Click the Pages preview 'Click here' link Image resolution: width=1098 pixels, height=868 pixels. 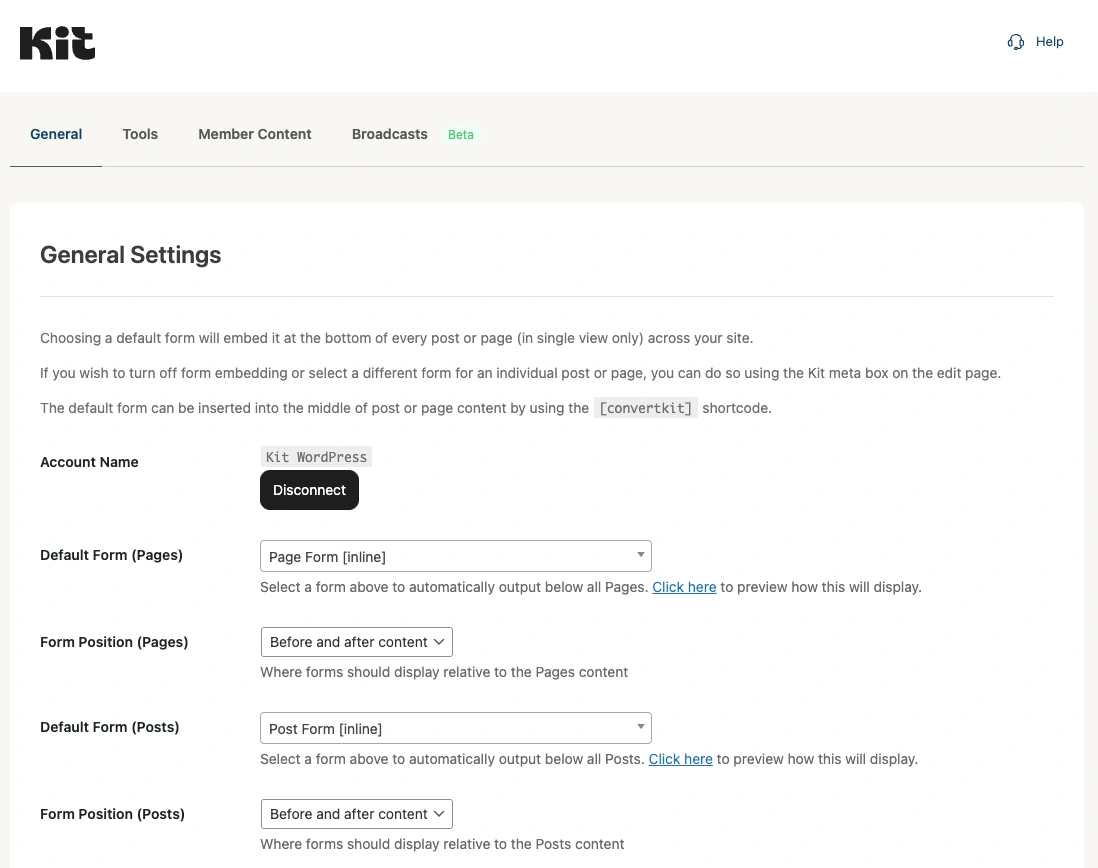pyautogui.click(x=684, y=587)
